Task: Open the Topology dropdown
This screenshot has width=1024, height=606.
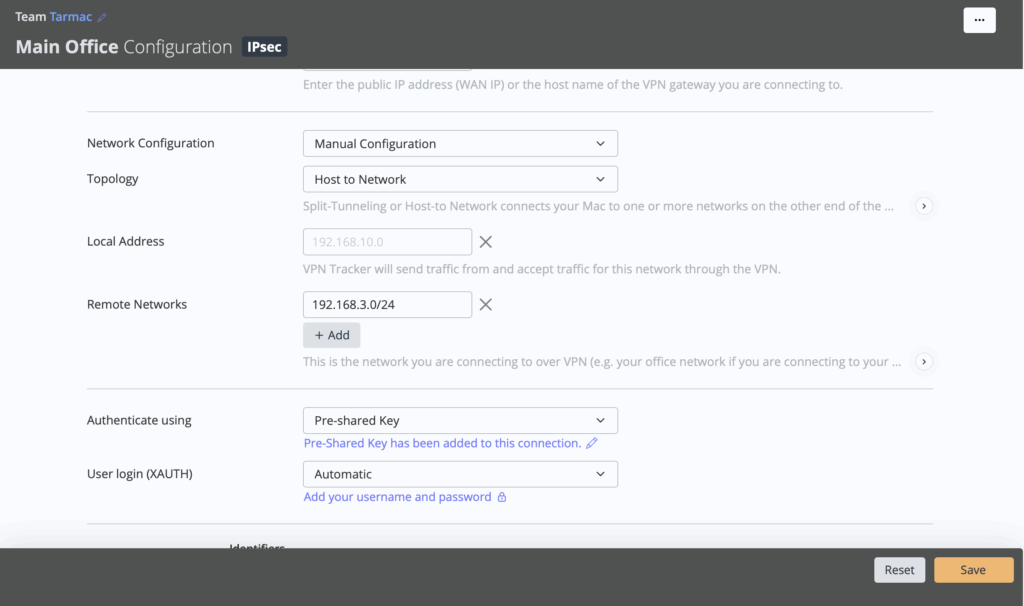Action: [x=460, y=180]
